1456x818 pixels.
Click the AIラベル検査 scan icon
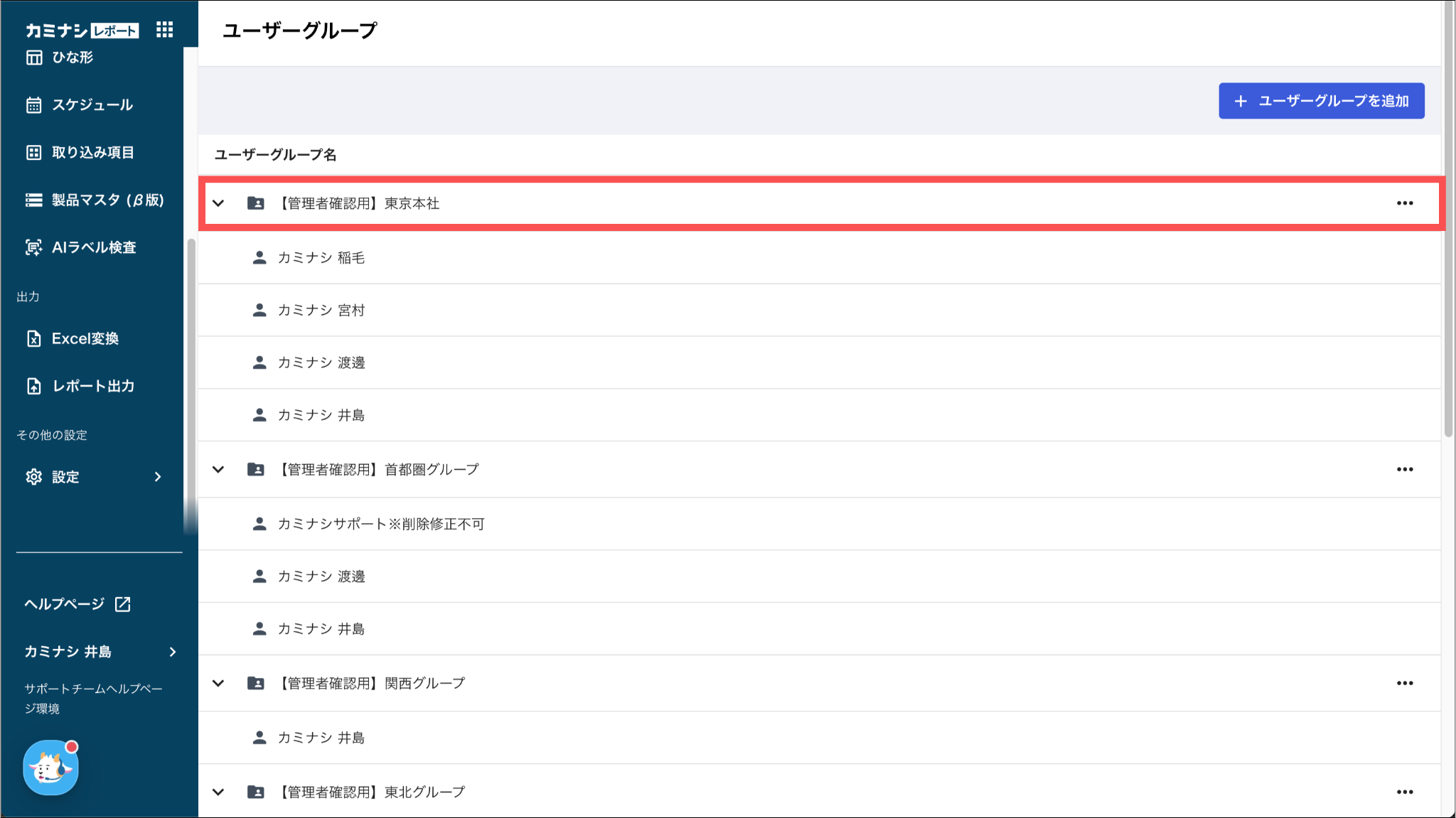[x=34, y=247]
